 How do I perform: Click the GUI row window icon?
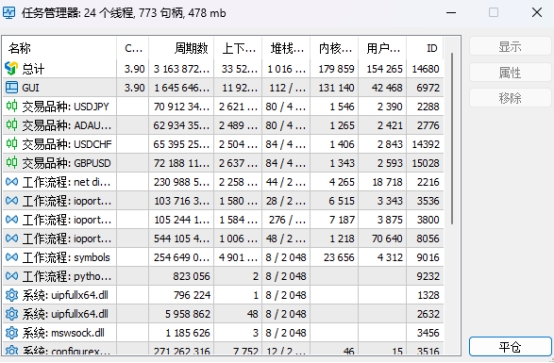click(12, 88)
